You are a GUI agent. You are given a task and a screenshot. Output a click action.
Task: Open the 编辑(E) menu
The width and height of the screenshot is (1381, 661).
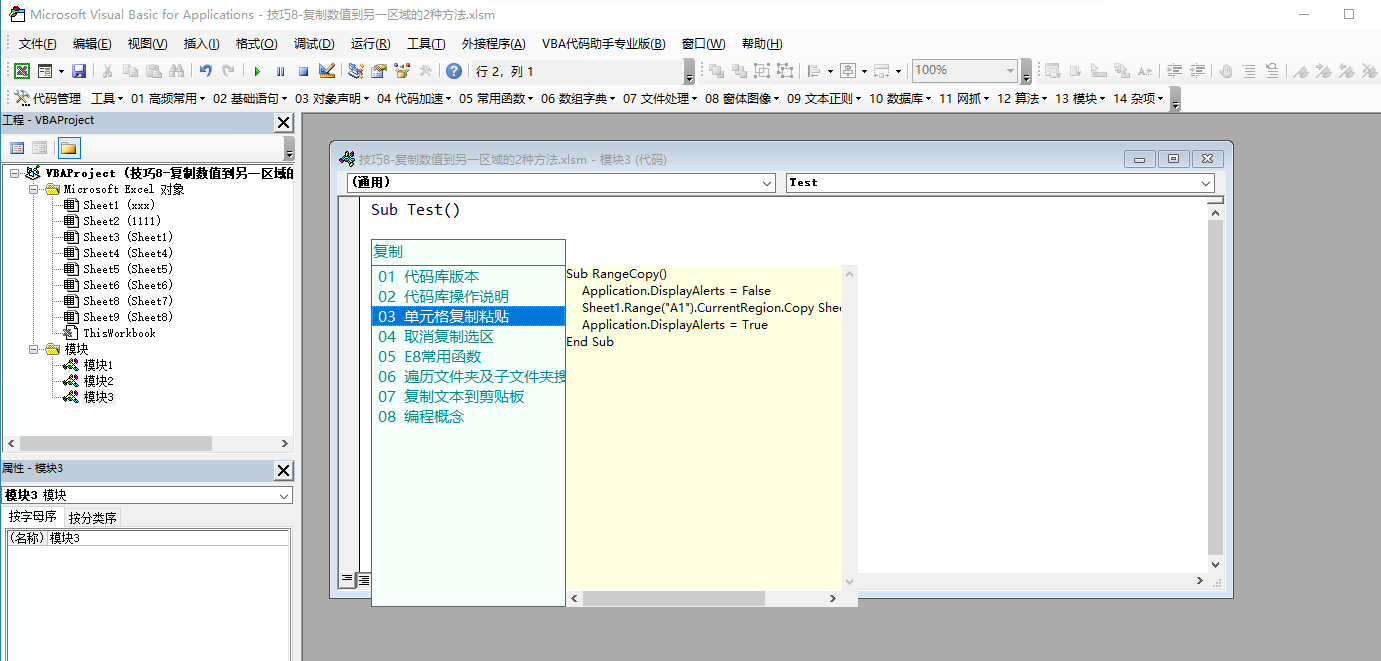point(92,44)
